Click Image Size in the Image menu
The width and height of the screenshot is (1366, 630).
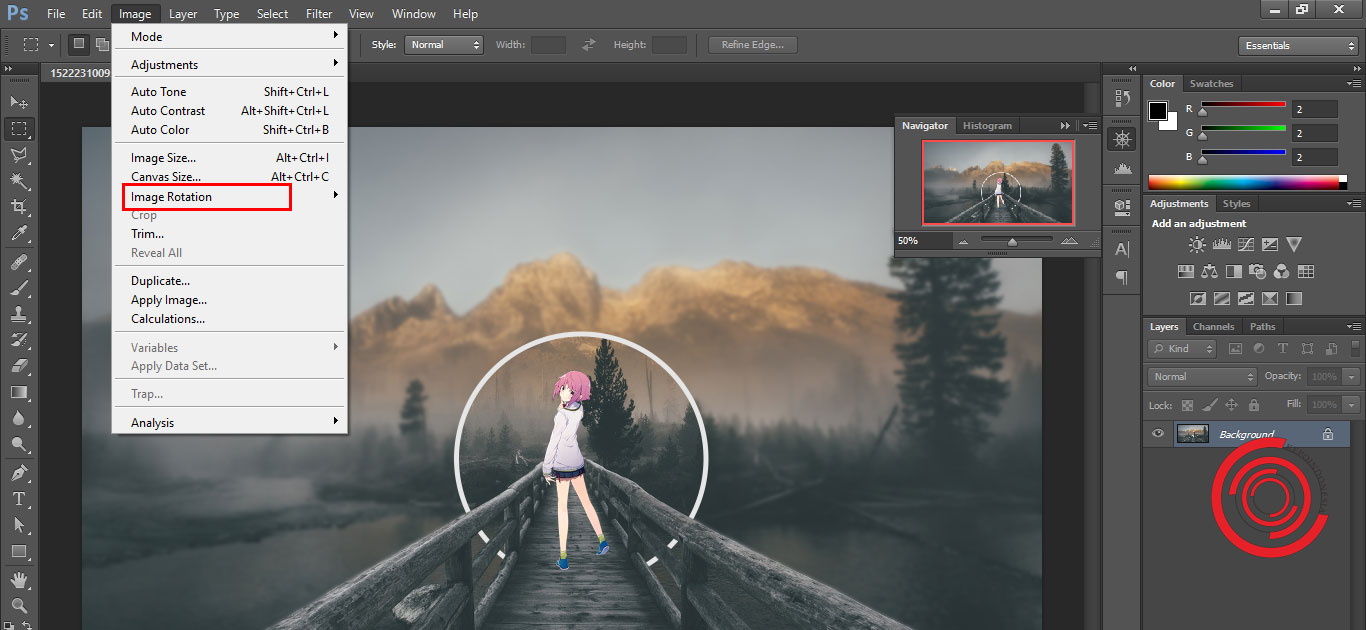coord(230,158)
